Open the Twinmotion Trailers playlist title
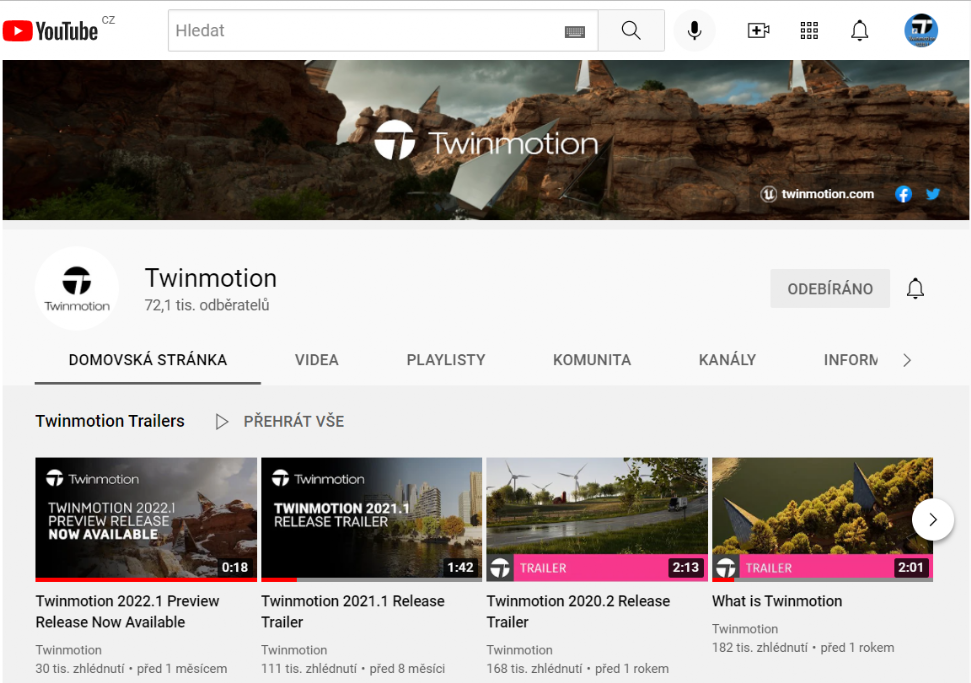 (110, 421)
